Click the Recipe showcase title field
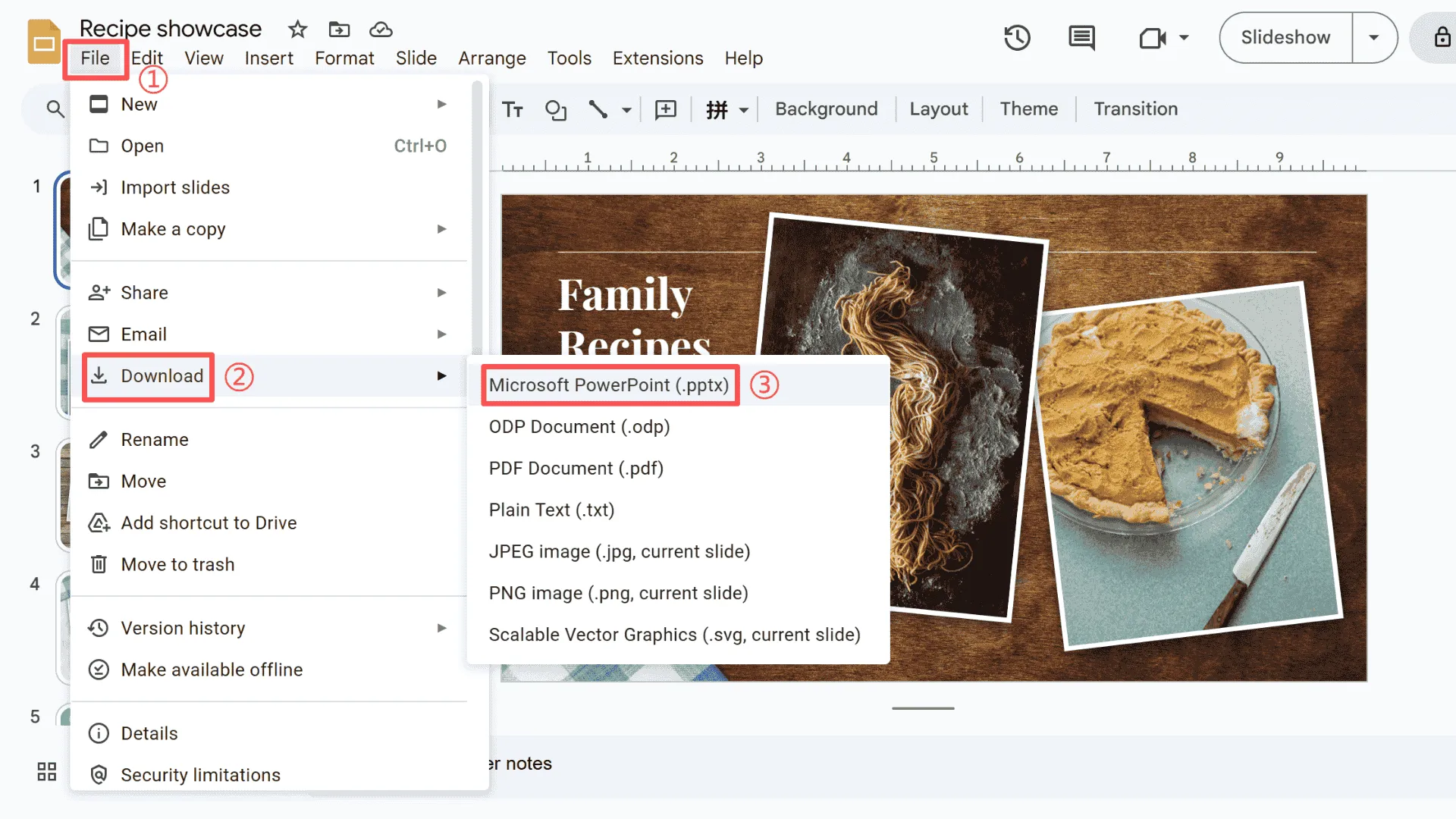This screenshot has width=1456, height=819. (x=171, y=29)
